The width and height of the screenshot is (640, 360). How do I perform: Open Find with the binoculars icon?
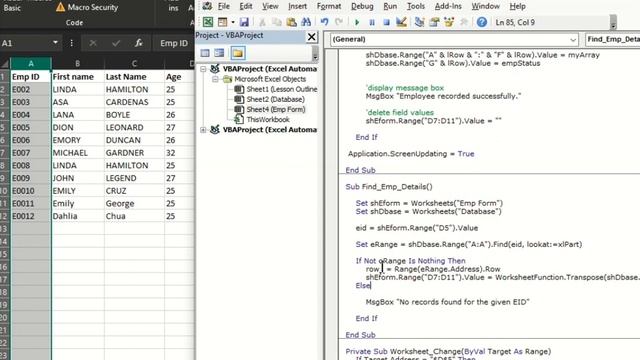click(x=306, y=22)
